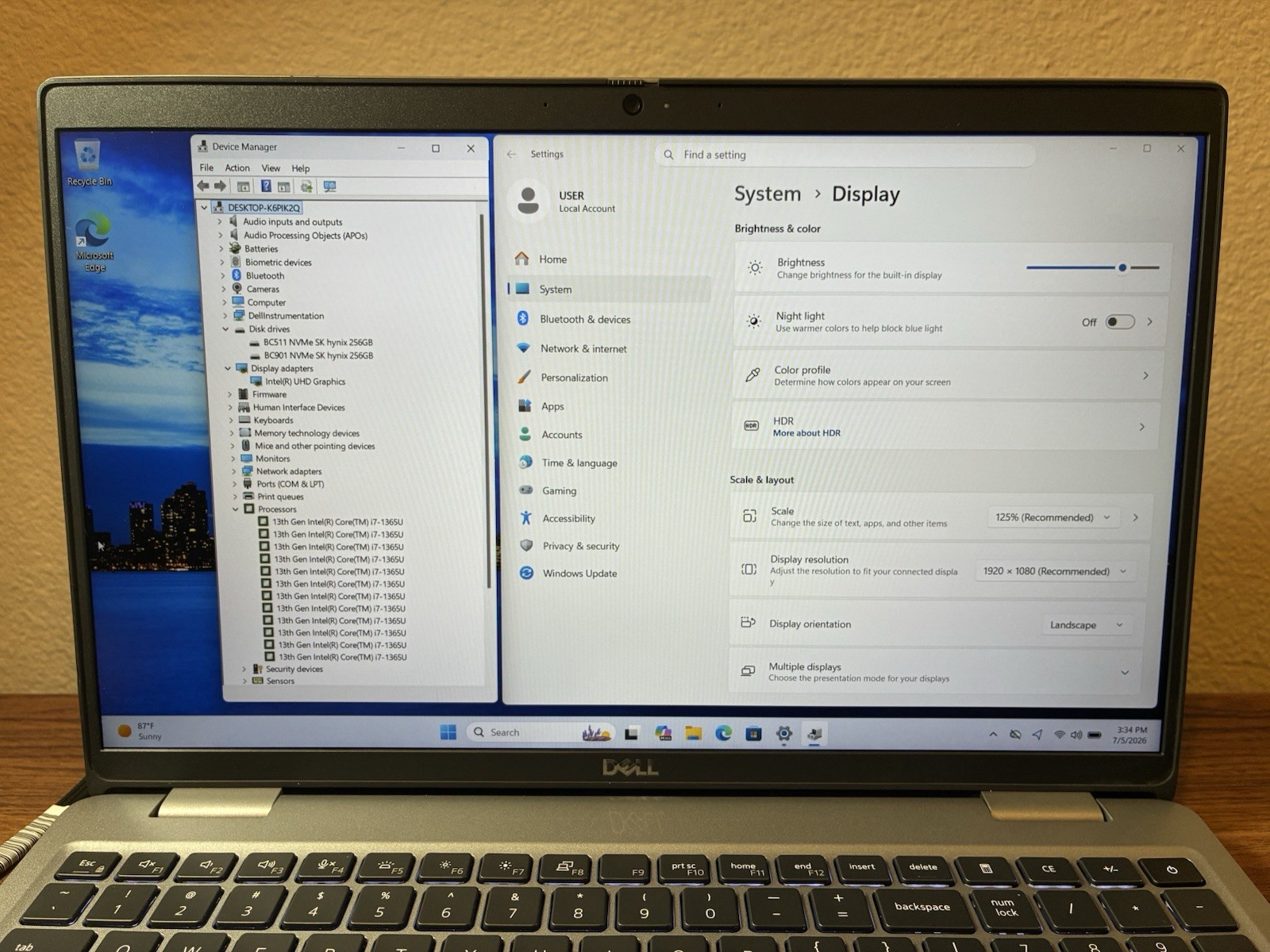This screenshot has height=952, width=1270.
Task: Open Task View icon on taskbar
Action: click(x=631, y=733)
